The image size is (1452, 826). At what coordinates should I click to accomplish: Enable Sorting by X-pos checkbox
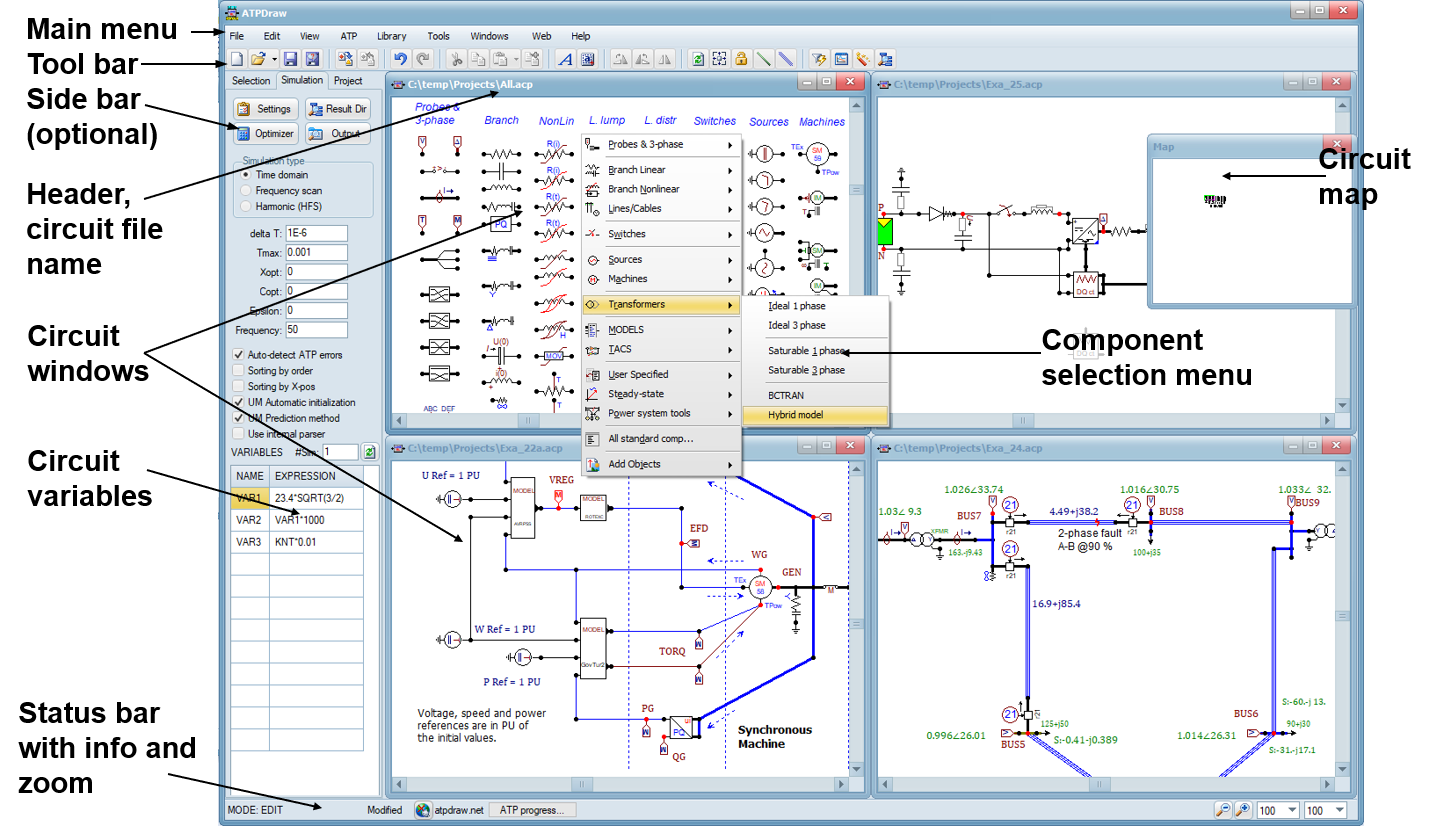pyautogui.click(x=238, y=386)
